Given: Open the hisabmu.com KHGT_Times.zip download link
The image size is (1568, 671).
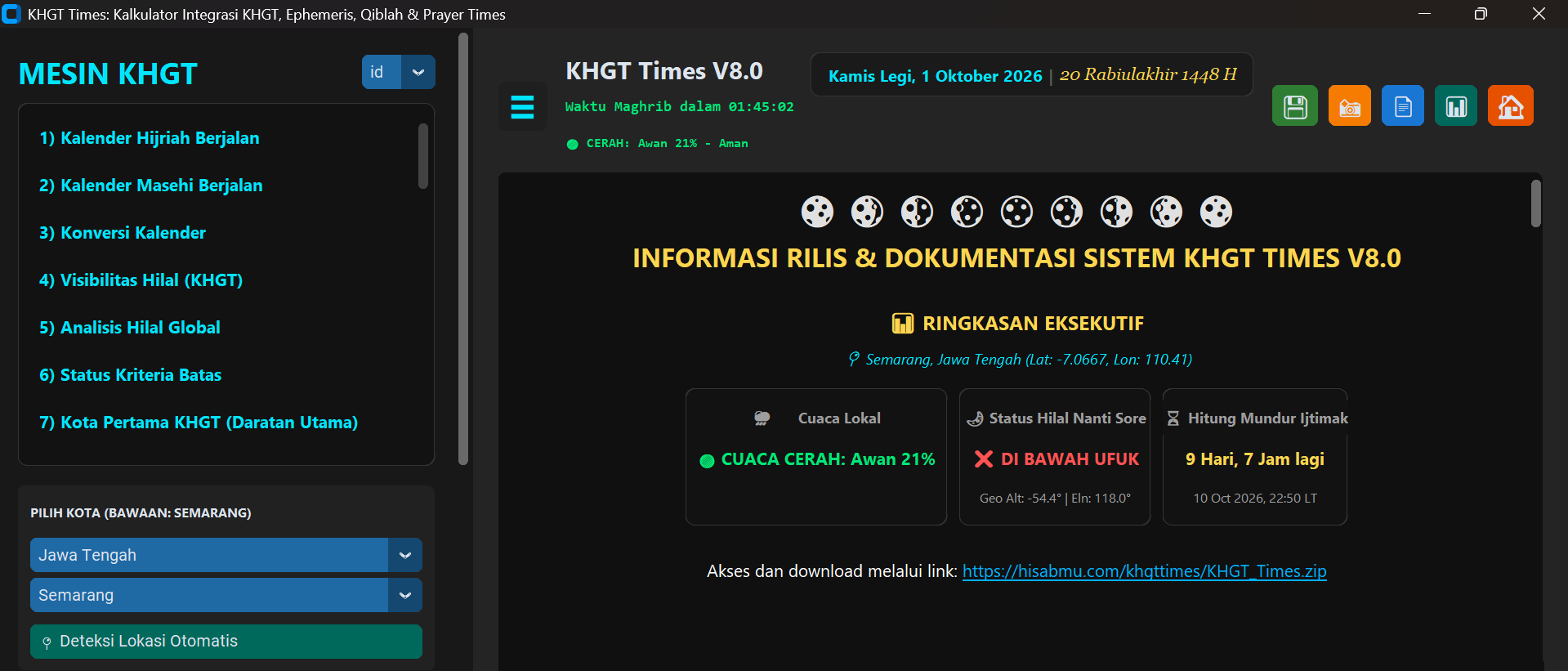Looking at the screenshot, I should [1144, 571].
